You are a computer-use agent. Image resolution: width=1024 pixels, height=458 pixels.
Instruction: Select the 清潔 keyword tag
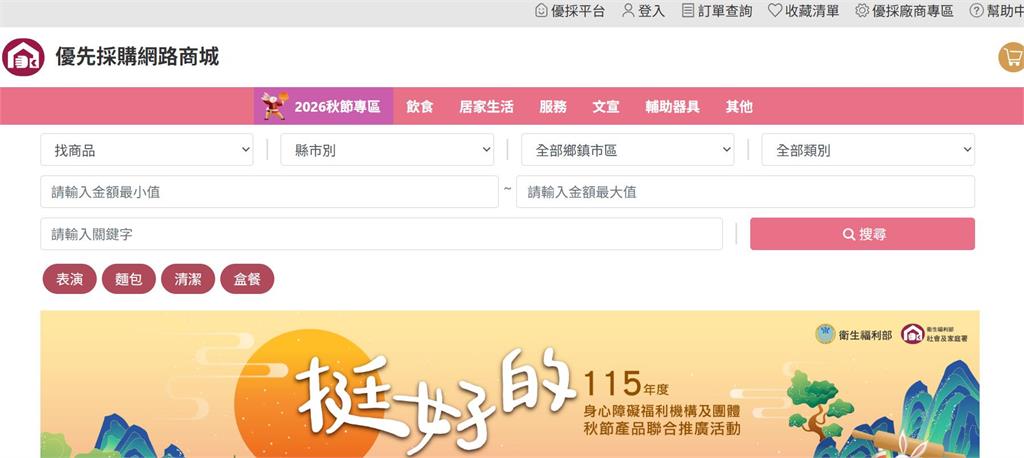tap(188, 279)
